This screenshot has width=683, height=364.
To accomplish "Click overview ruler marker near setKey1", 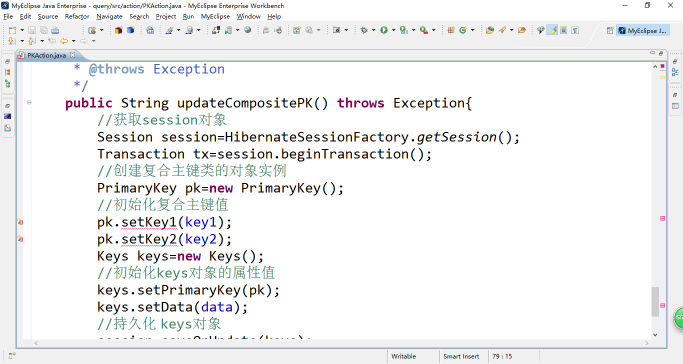I will coord(663,218).
